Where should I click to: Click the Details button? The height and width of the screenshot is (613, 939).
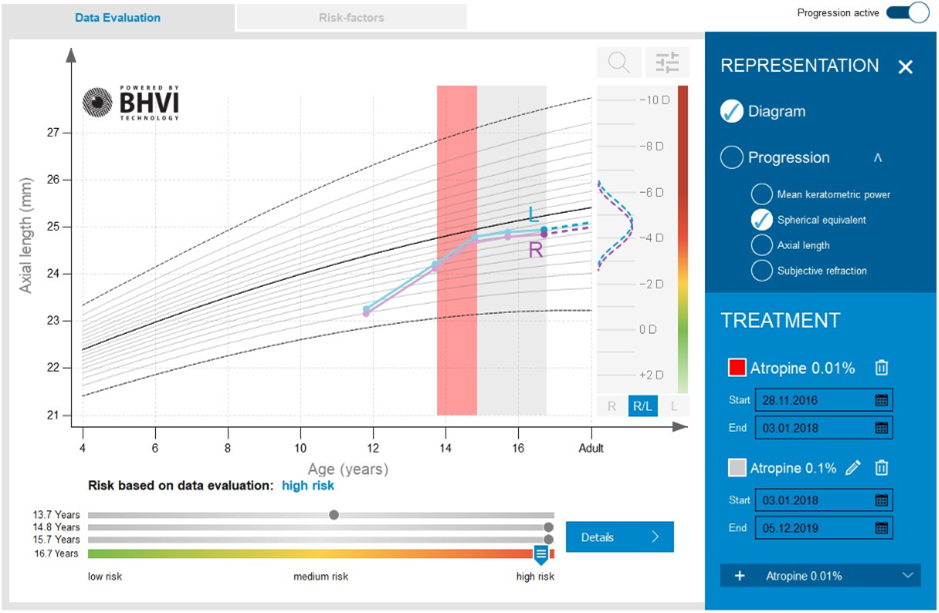point(619,537)
